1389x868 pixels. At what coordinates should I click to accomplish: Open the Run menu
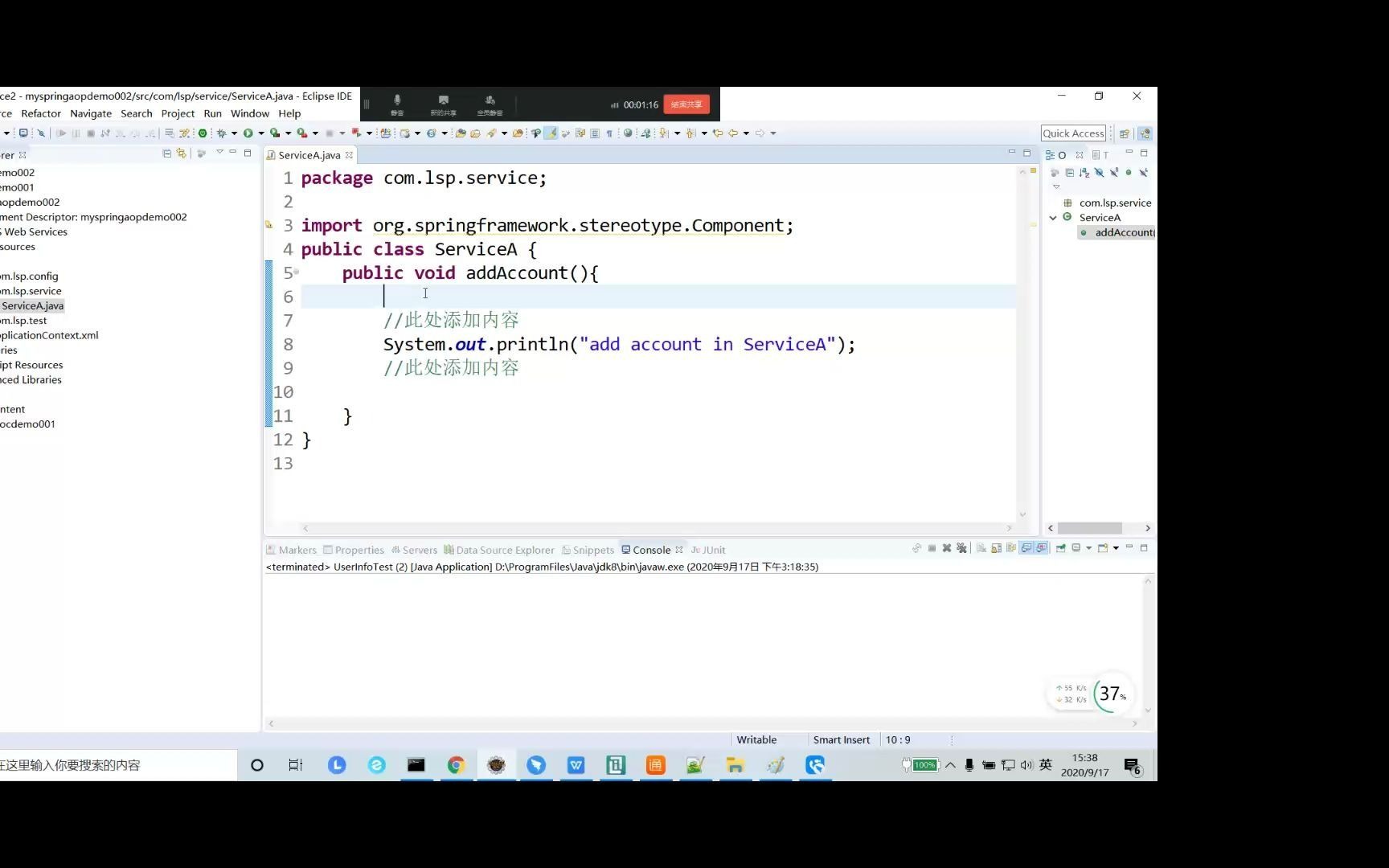click(x=212, y=114)
